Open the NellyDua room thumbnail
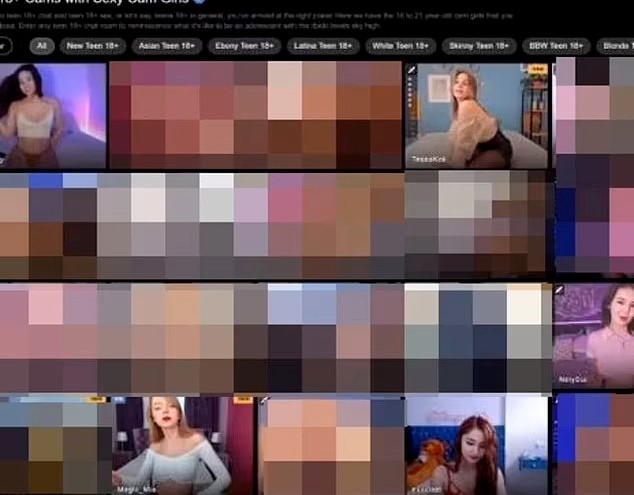Image resolution: width=634 pixels, height=495 pixels. pyautogui.click(x=593, y=335)
